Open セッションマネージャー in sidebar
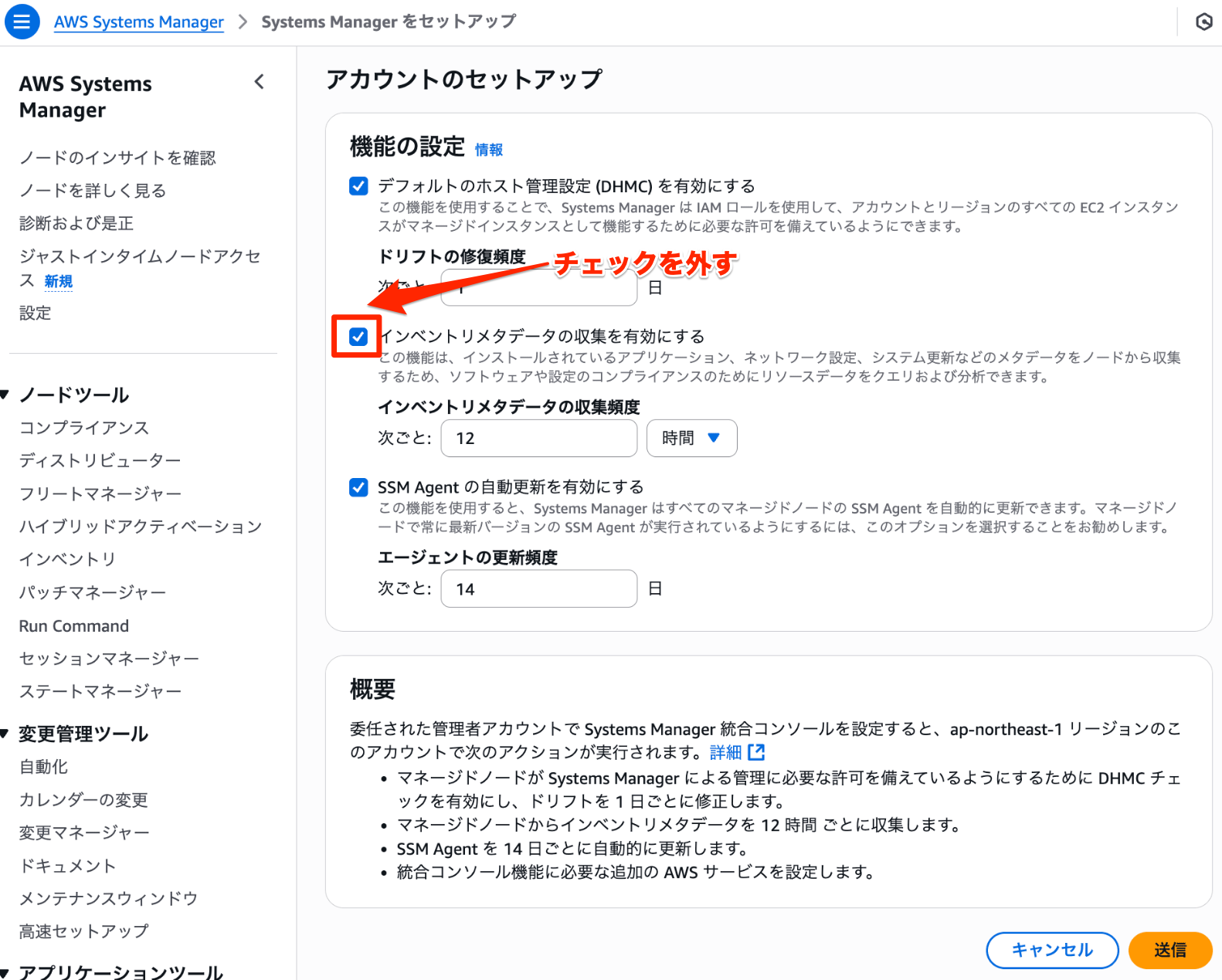 tap(109, 659)
